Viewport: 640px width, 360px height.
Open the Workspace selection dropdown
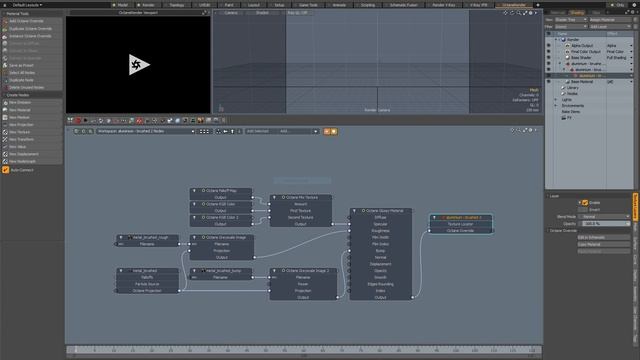click(146, 131)
